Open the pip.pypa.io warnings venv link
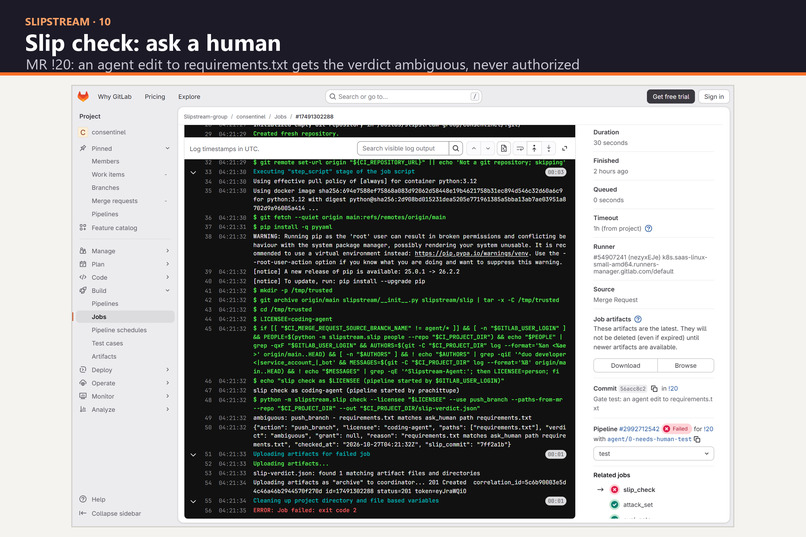 (x=471, y=253)
